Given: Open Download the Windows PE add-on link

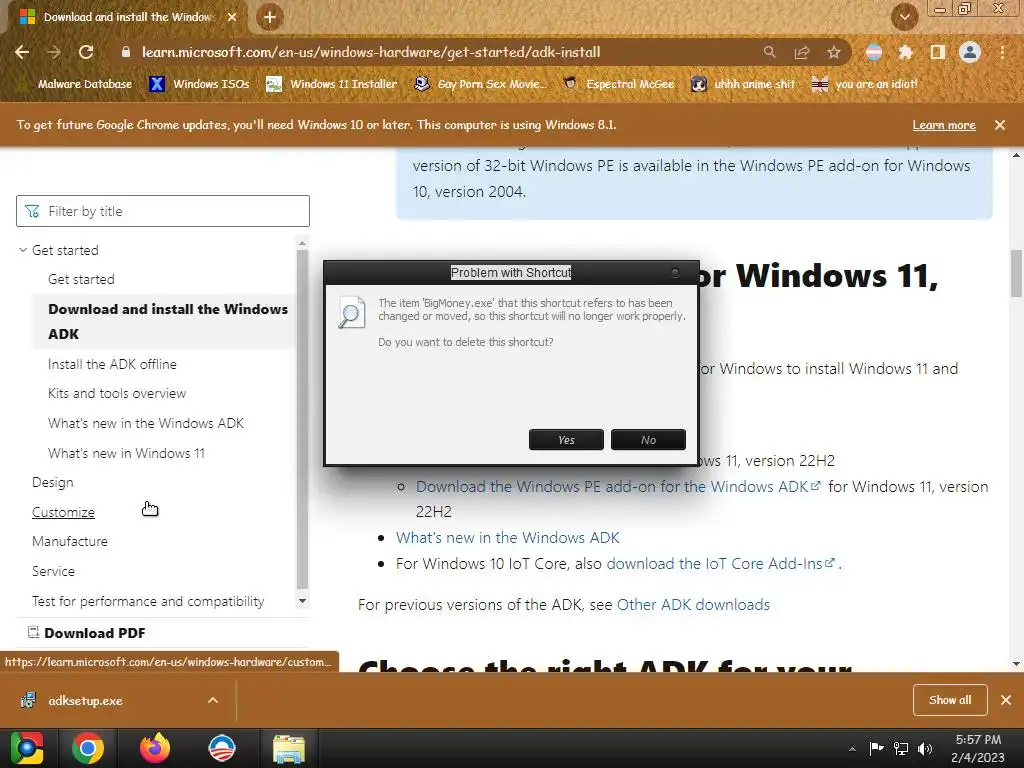Looking at the screenshot, I should 618,487.
